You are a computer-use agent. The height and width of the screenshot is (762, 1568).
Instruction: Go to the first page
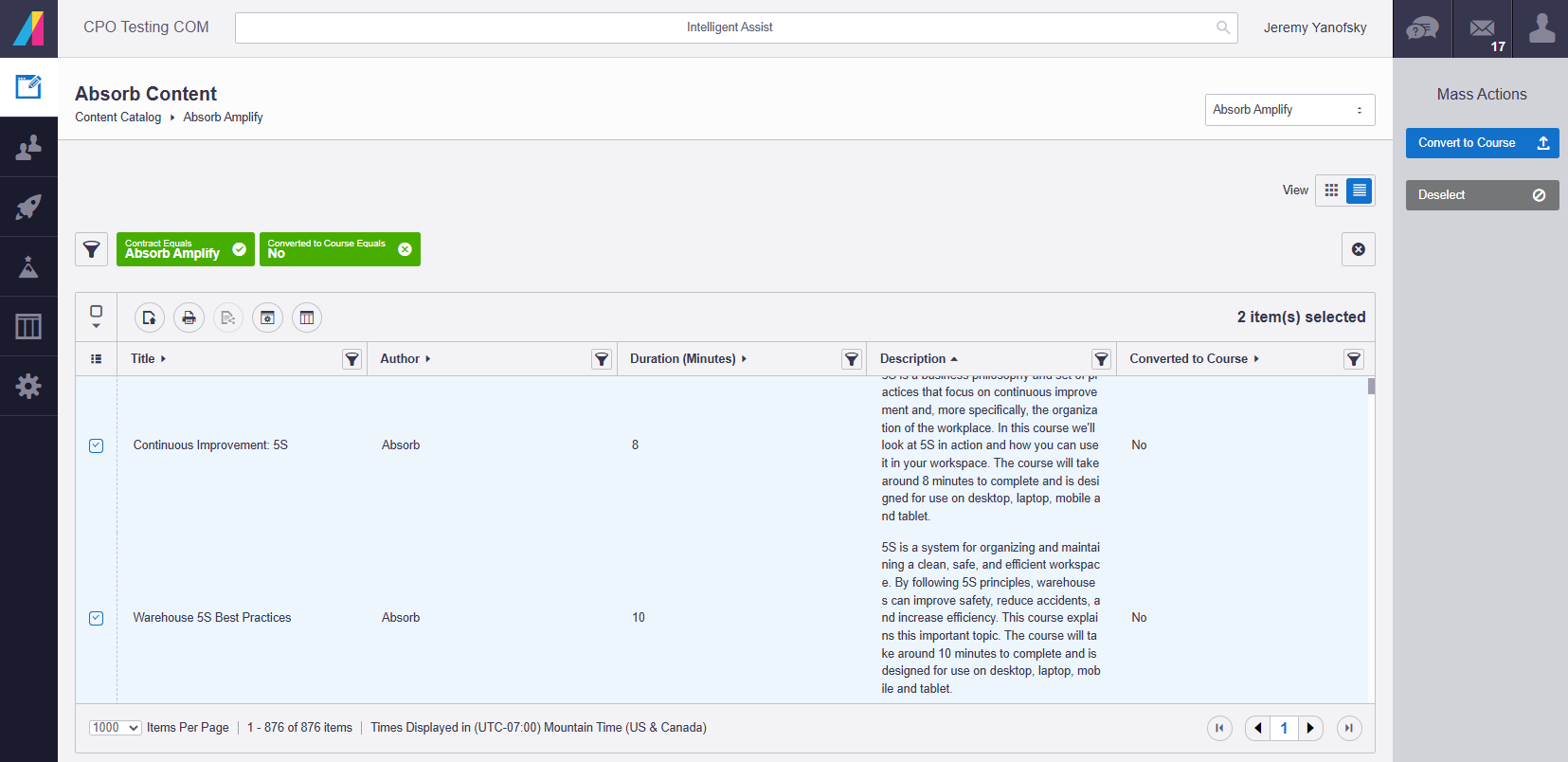pos(1219,728)
